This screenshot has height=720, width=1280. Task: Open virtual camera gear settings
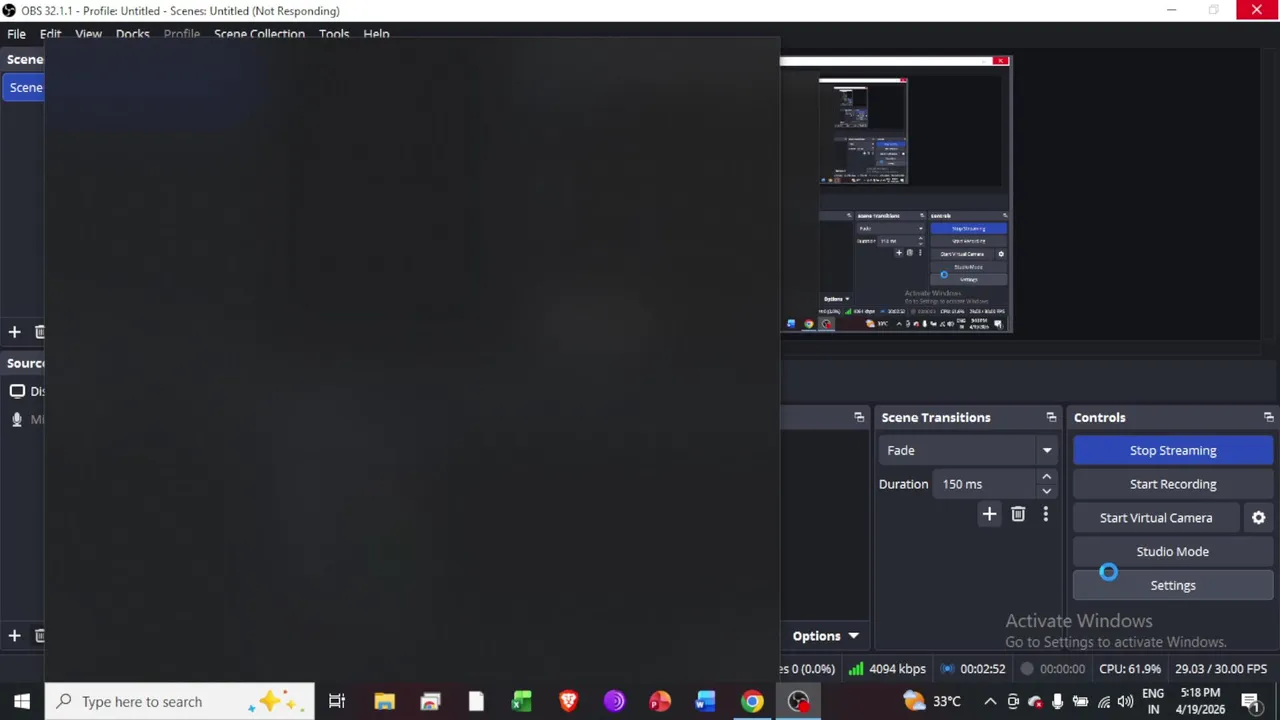(x=1259, y=518)
